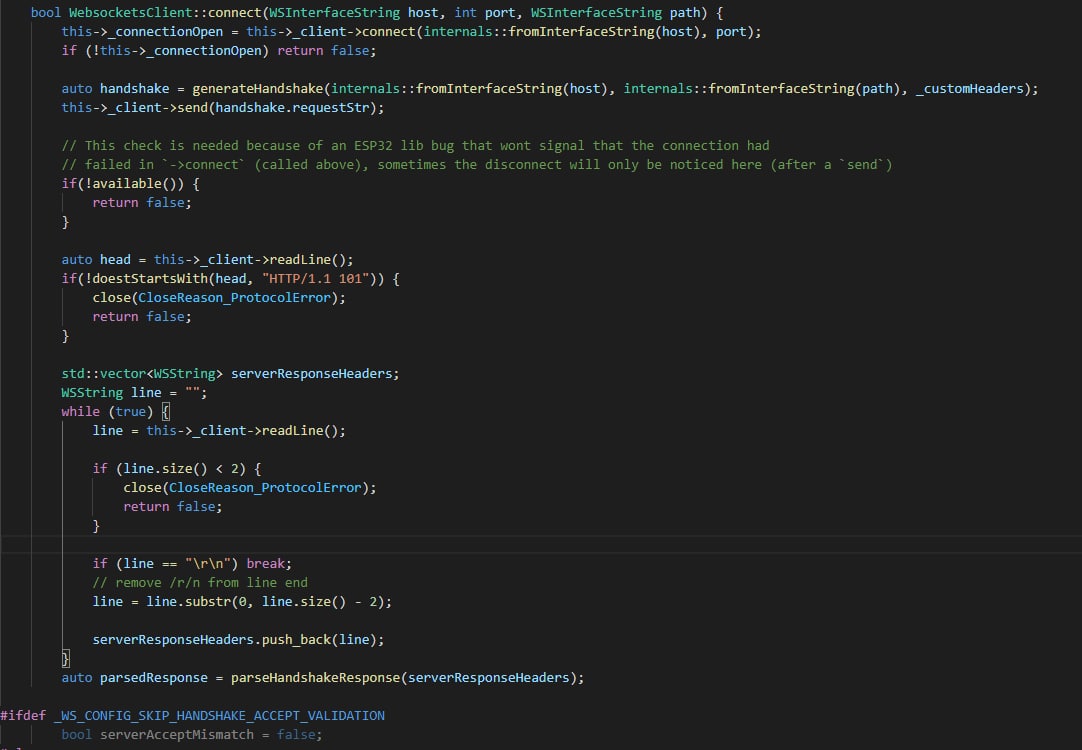Click the comment mentioning ESP32 lib bug
Viewport: 1082px width, 750px height.
click(x=415, y=146)
